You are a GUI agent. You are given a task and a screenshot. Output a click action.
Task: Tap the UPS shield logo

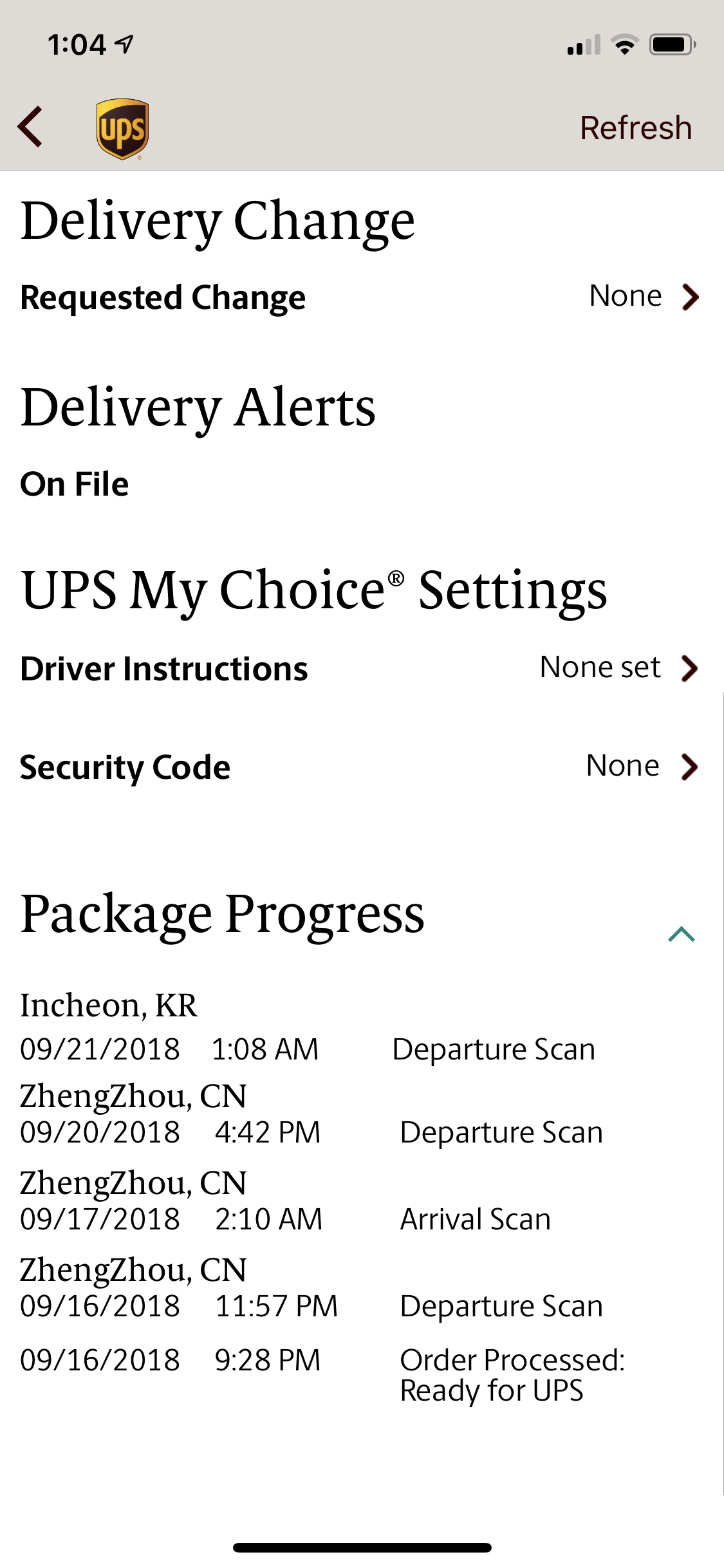122,129
